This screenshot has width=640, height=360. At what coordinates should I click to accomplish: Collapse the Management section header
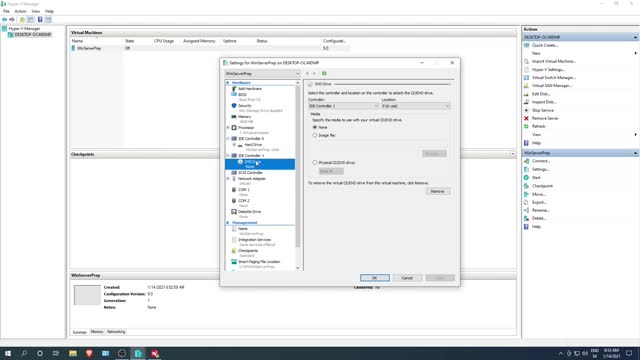(228, 223)
